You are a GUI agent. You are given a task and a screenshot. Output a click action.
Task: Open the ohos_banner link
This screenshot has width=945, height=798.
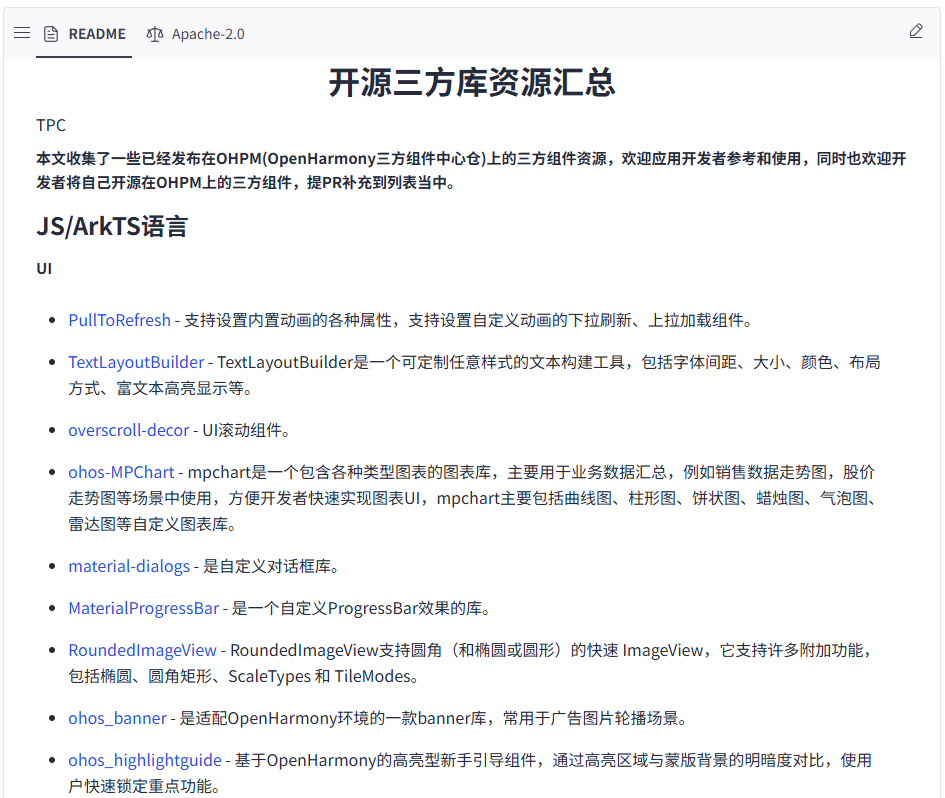(x=118, y=718)
